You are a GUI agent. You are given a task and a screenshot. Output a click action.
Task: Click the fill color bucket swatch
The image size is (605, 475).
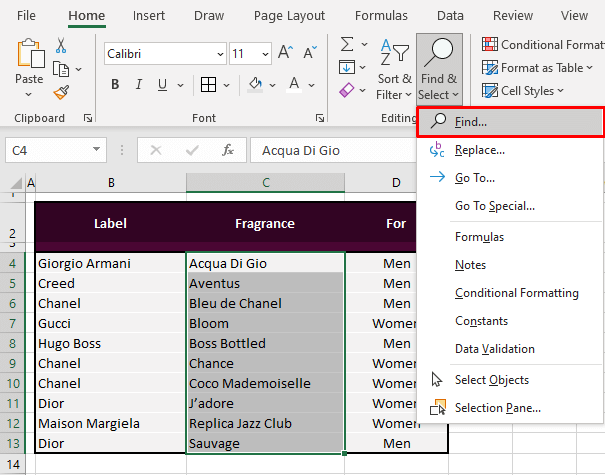coord(256,85)
